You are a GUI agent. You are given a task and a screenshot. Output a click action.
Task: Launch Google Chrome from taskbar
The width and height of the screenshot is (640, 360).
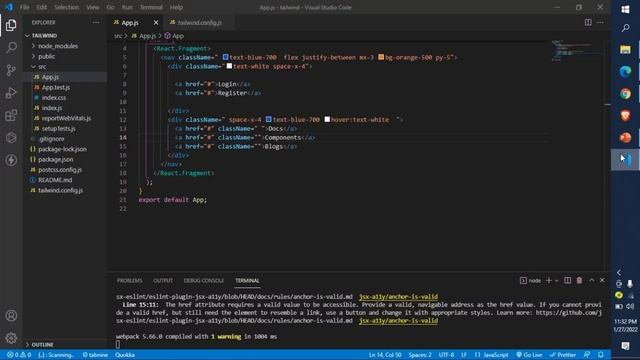(625, 94)
